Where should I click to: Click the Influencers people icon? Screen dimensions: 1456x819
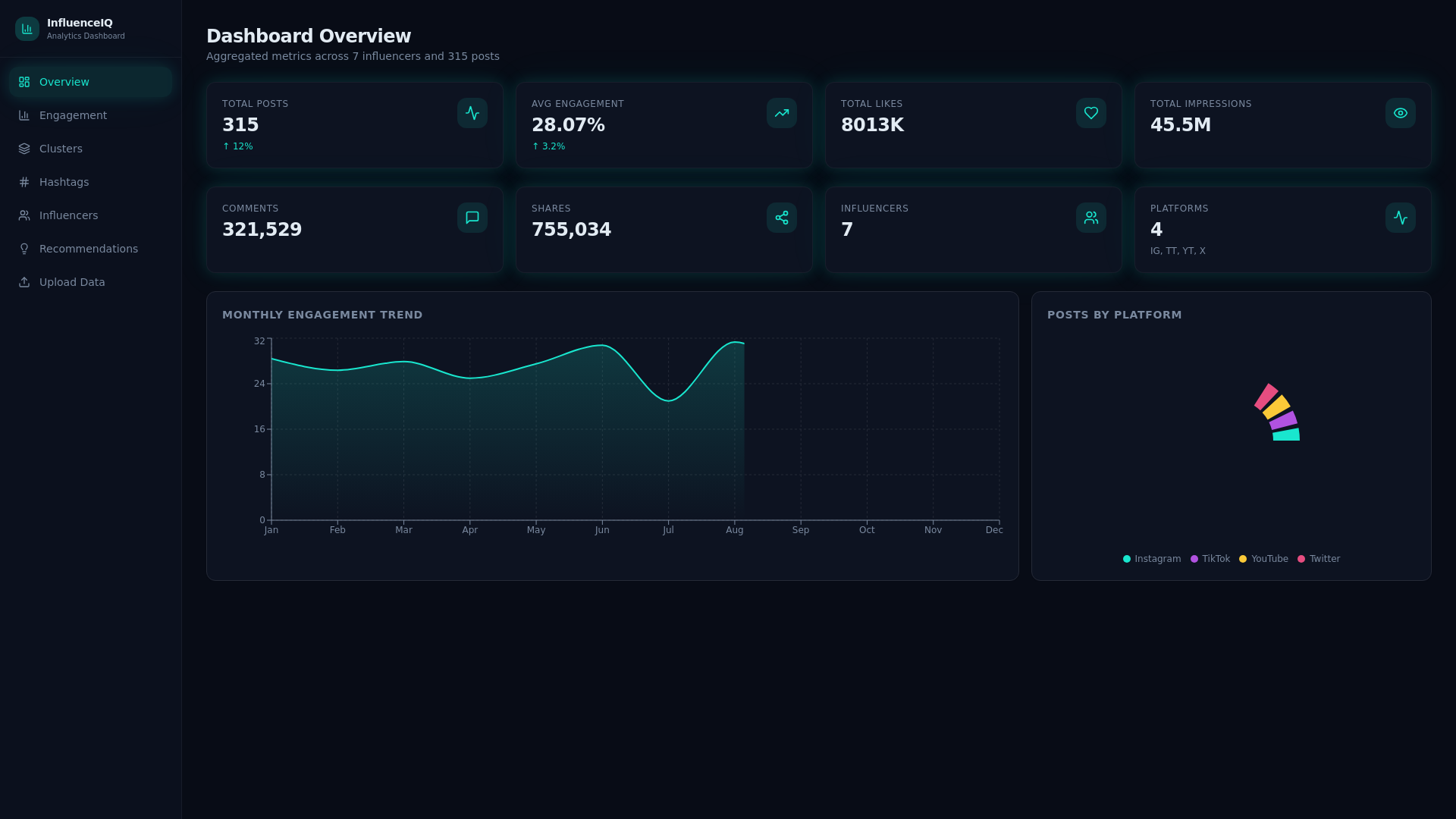[x=1091, y=218]
